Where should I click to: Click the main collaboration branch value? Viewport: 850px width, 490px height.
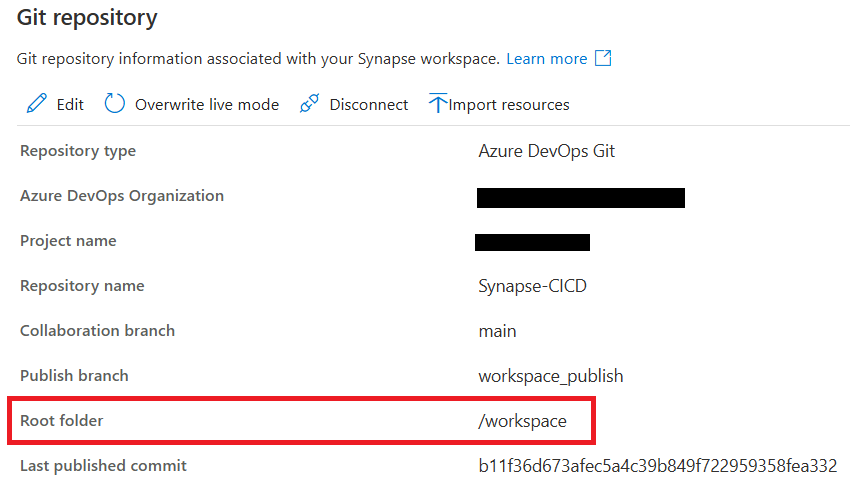coord(497,331)
